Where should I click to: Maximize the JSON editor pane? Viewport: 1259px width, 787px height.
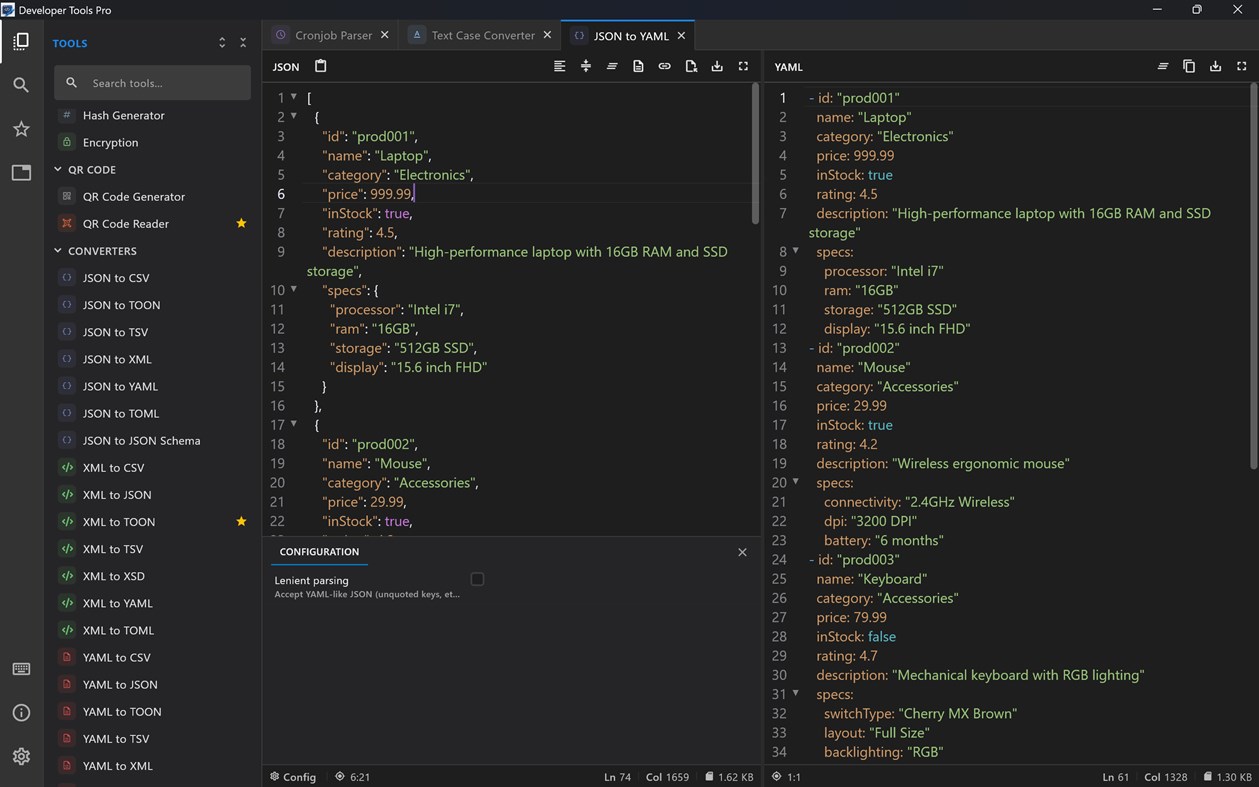tap(743, 66)
